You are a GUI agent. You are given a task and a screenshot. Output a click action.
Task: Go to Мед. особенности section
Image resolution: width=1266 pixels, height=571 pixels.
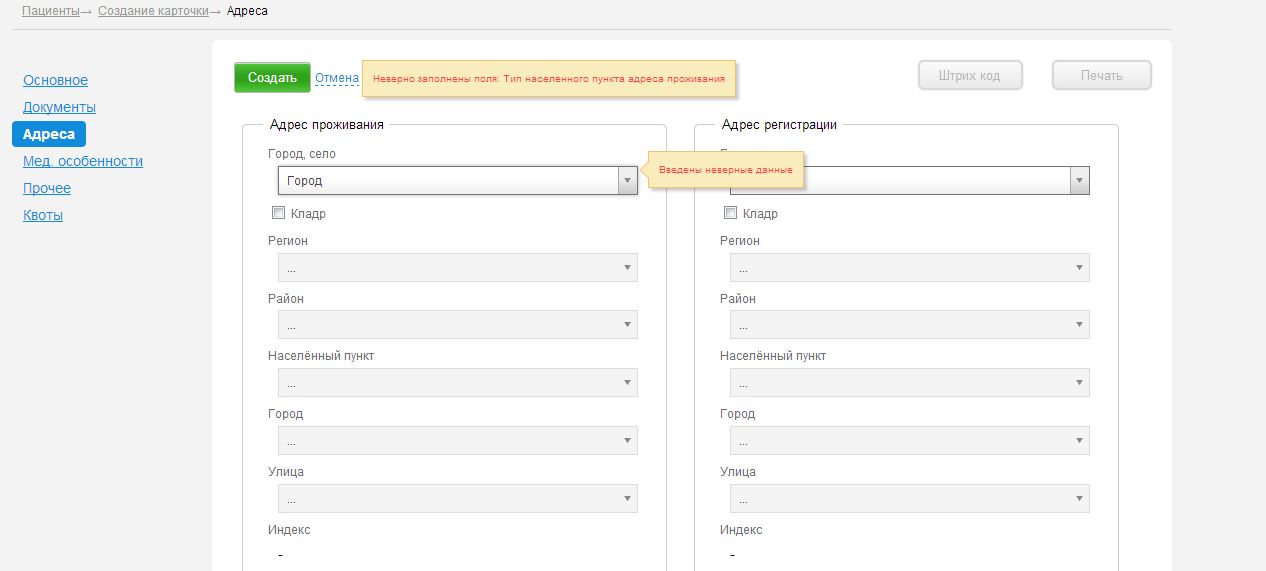83,161
